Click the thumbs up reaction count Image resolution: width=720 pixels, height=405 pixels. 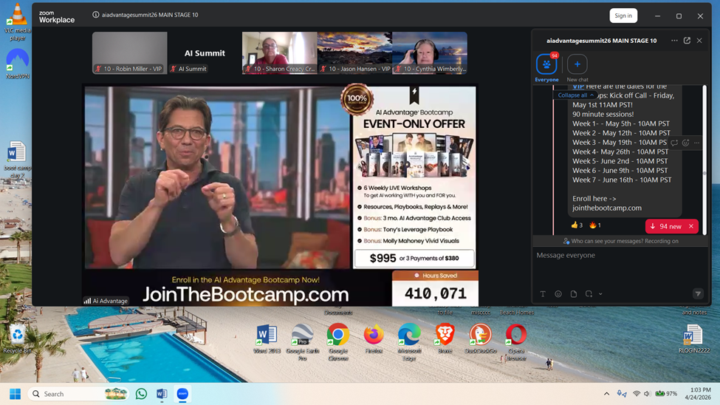577,225
